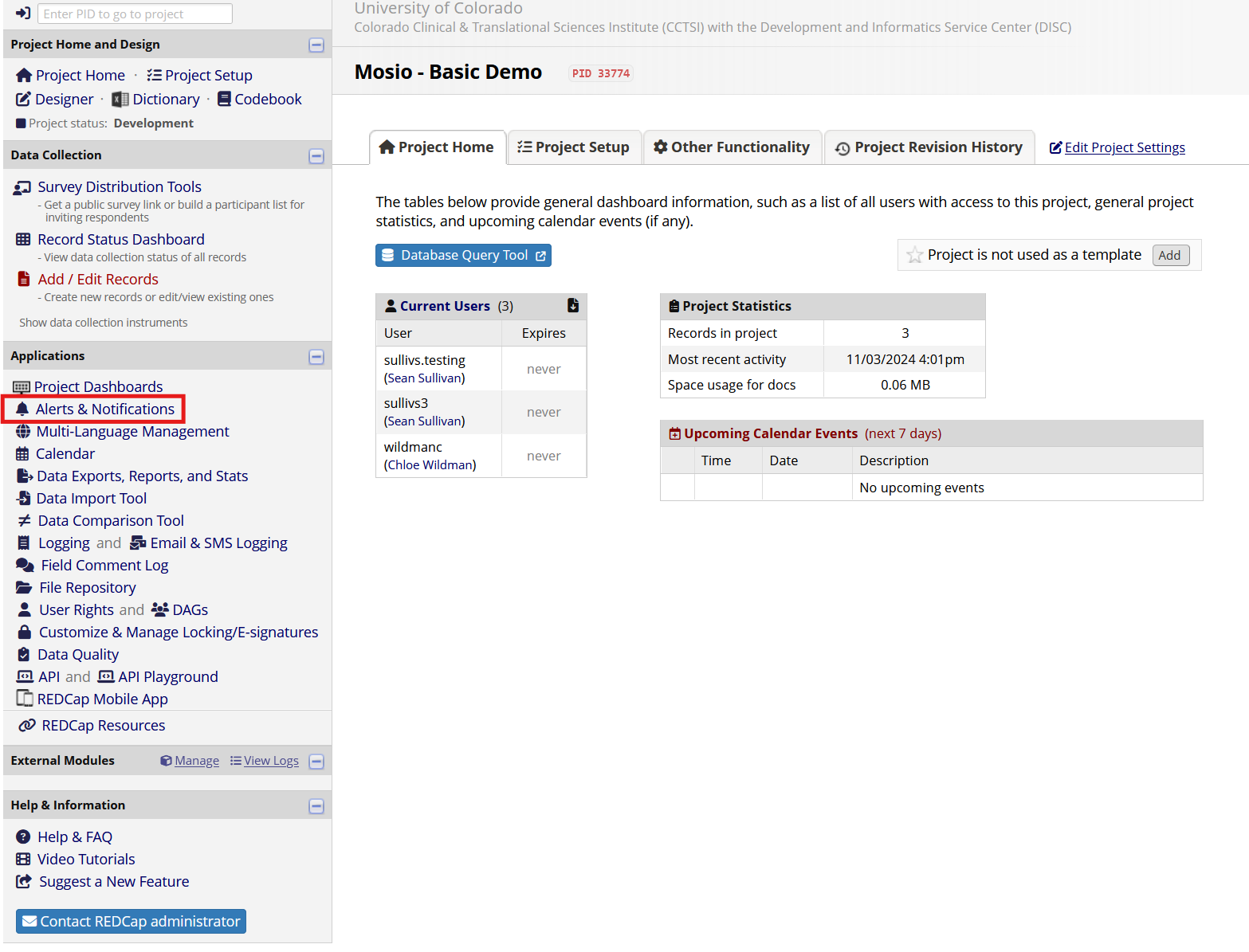The image size is (1249, 952).
Task: Open the Project Revision History tab
Action: [x=929, y=147]
